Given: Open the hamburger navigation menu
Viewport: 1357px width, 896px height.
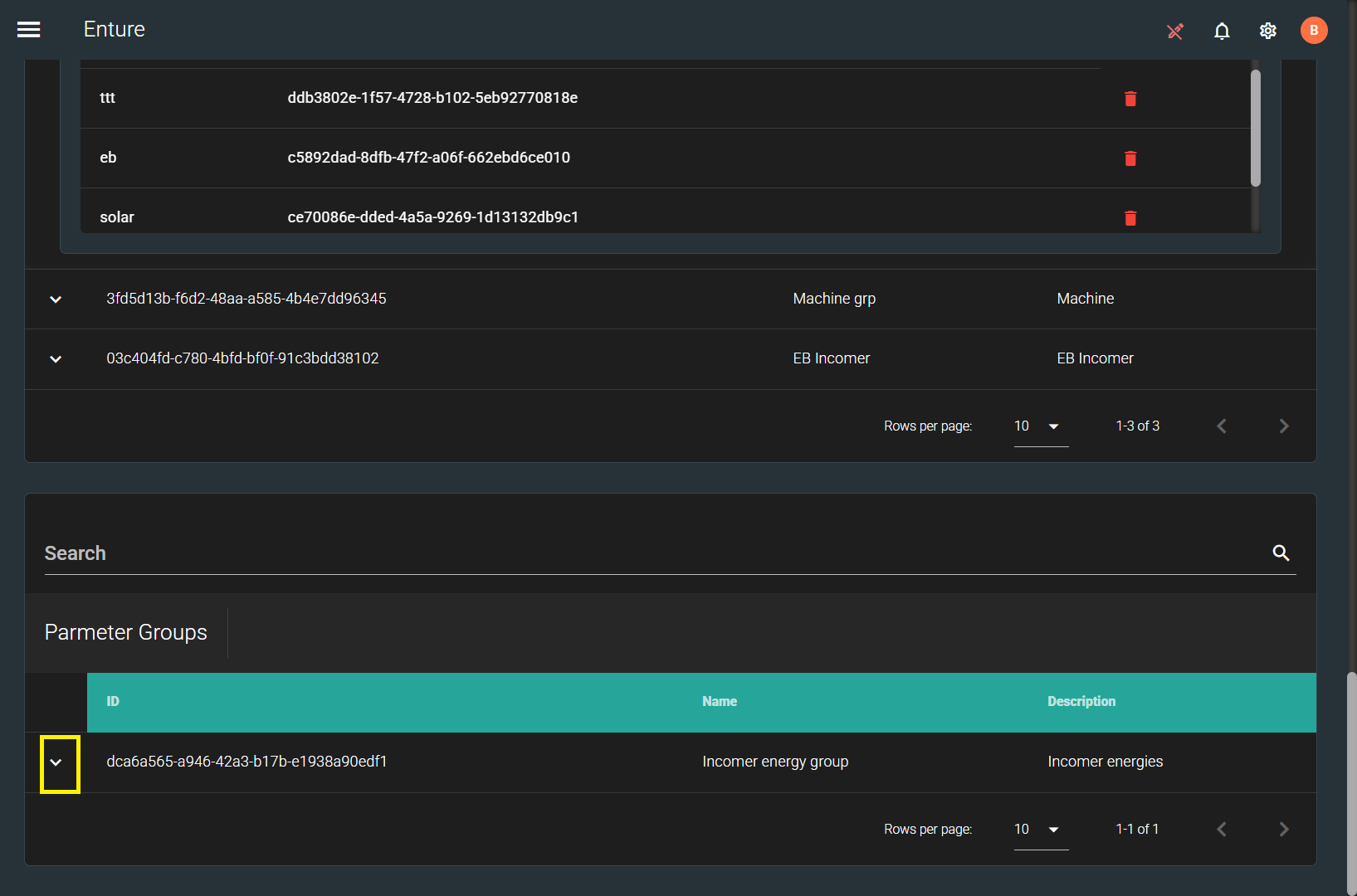Looking at the screenshot, I should (29, 30).
